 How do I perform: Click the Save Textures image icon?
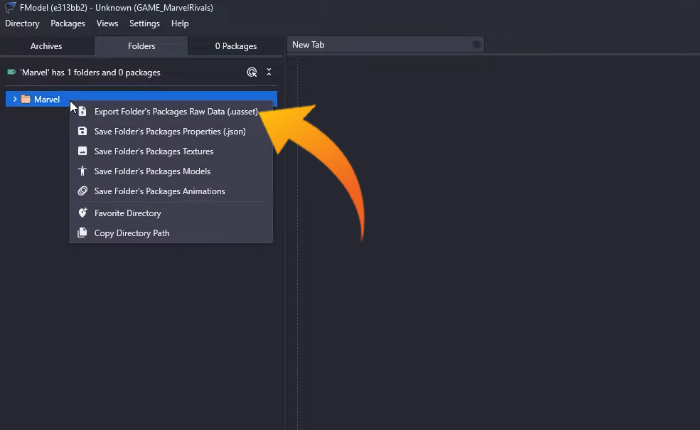click(83, 151)
